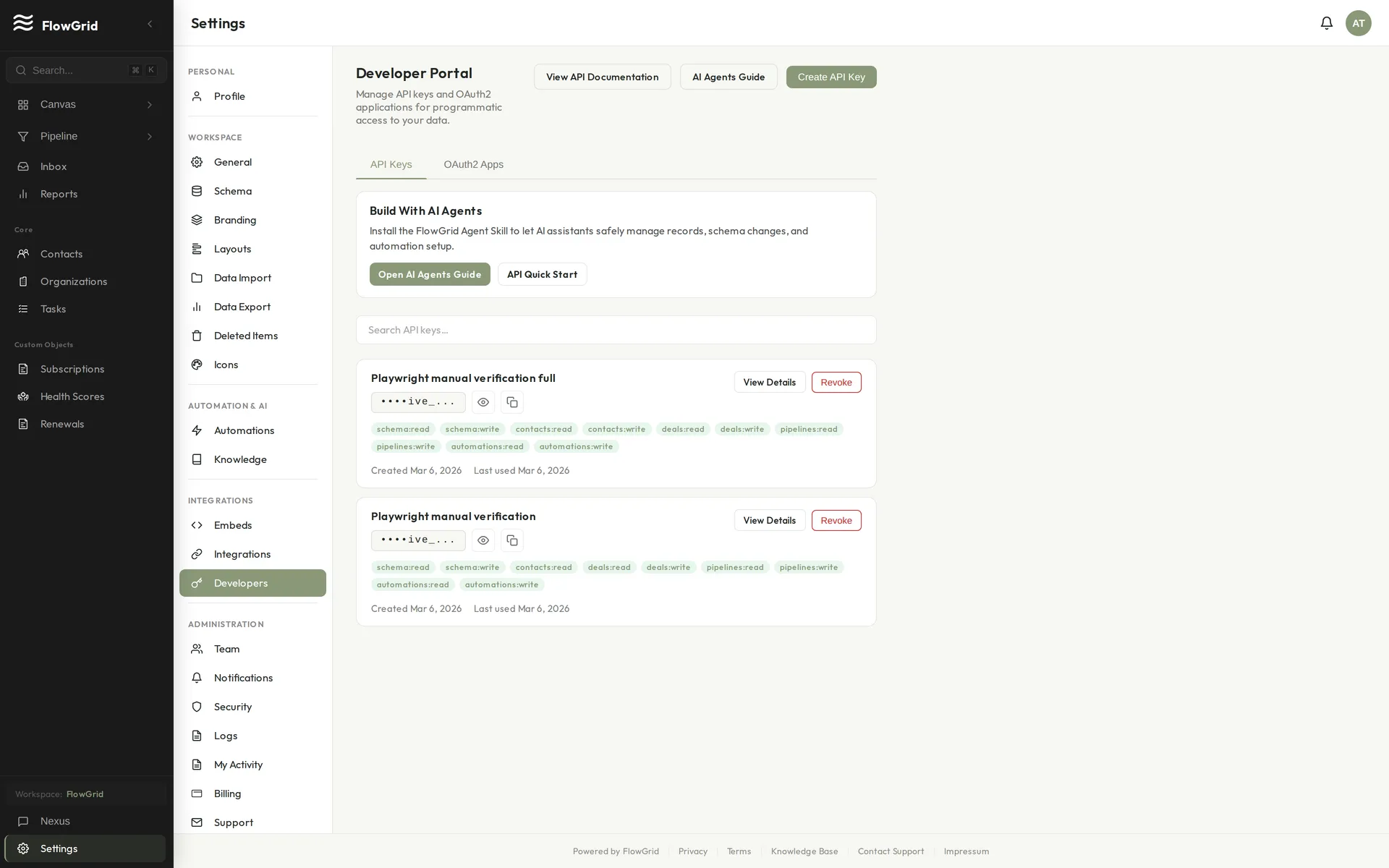Open General workspace settings
The width and height of the screenshot is (1389, 868).
tap(252, 162)
